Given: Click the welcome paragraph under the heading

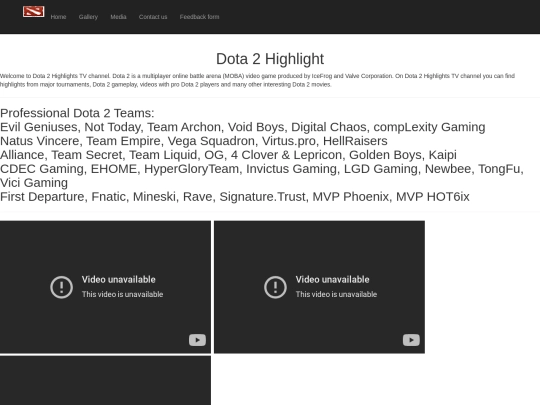Looking at the screenshot, I should [257, 80].
